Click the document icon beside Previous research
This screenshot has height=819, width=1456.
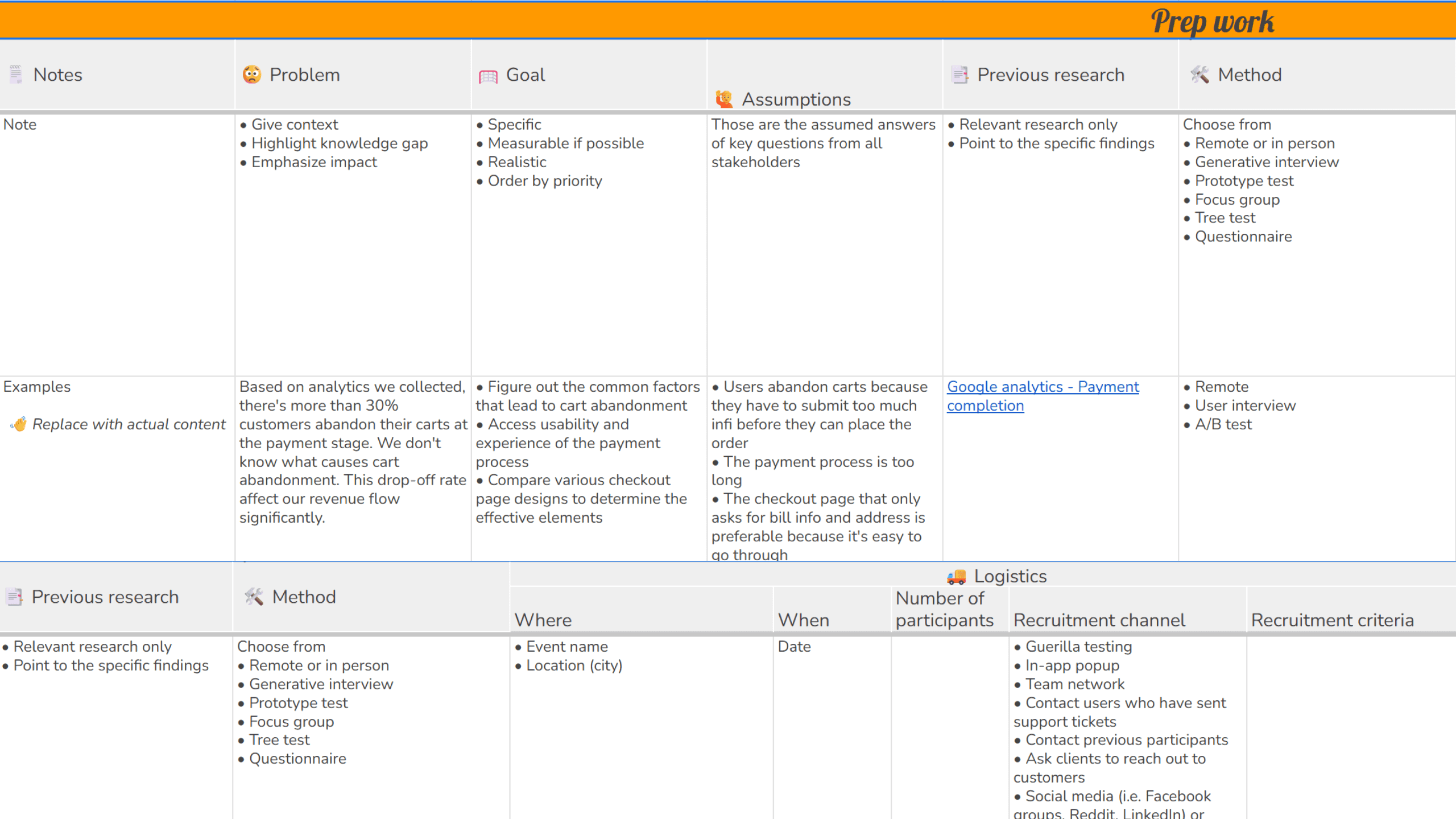[x=960, y=74]
